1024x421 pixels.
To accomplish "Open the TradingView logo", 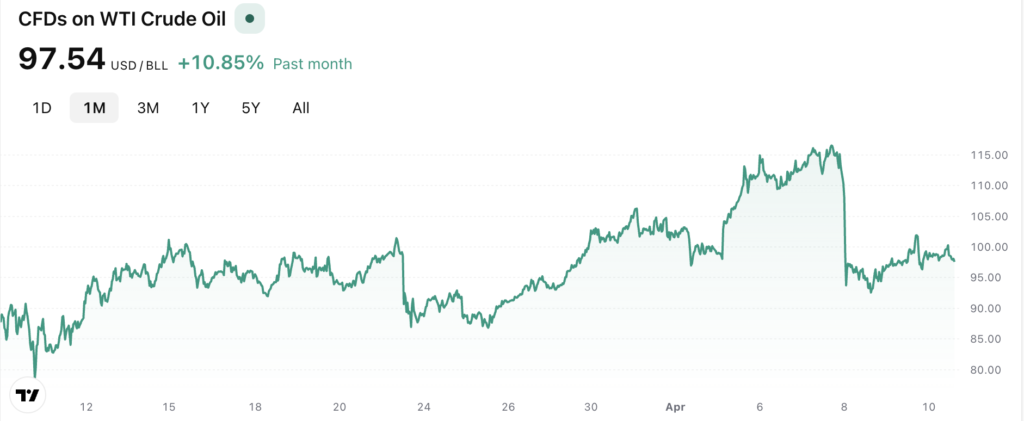I will [x=29, y=395].
